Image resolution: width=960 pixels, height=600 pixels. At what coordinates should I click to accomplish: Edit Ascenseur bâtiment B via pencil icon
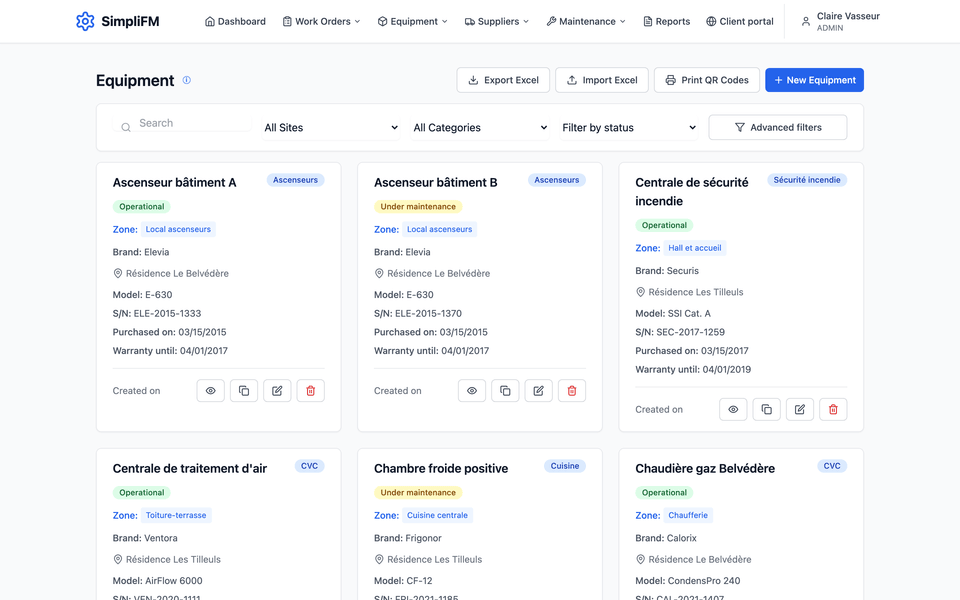click(539, 391)
